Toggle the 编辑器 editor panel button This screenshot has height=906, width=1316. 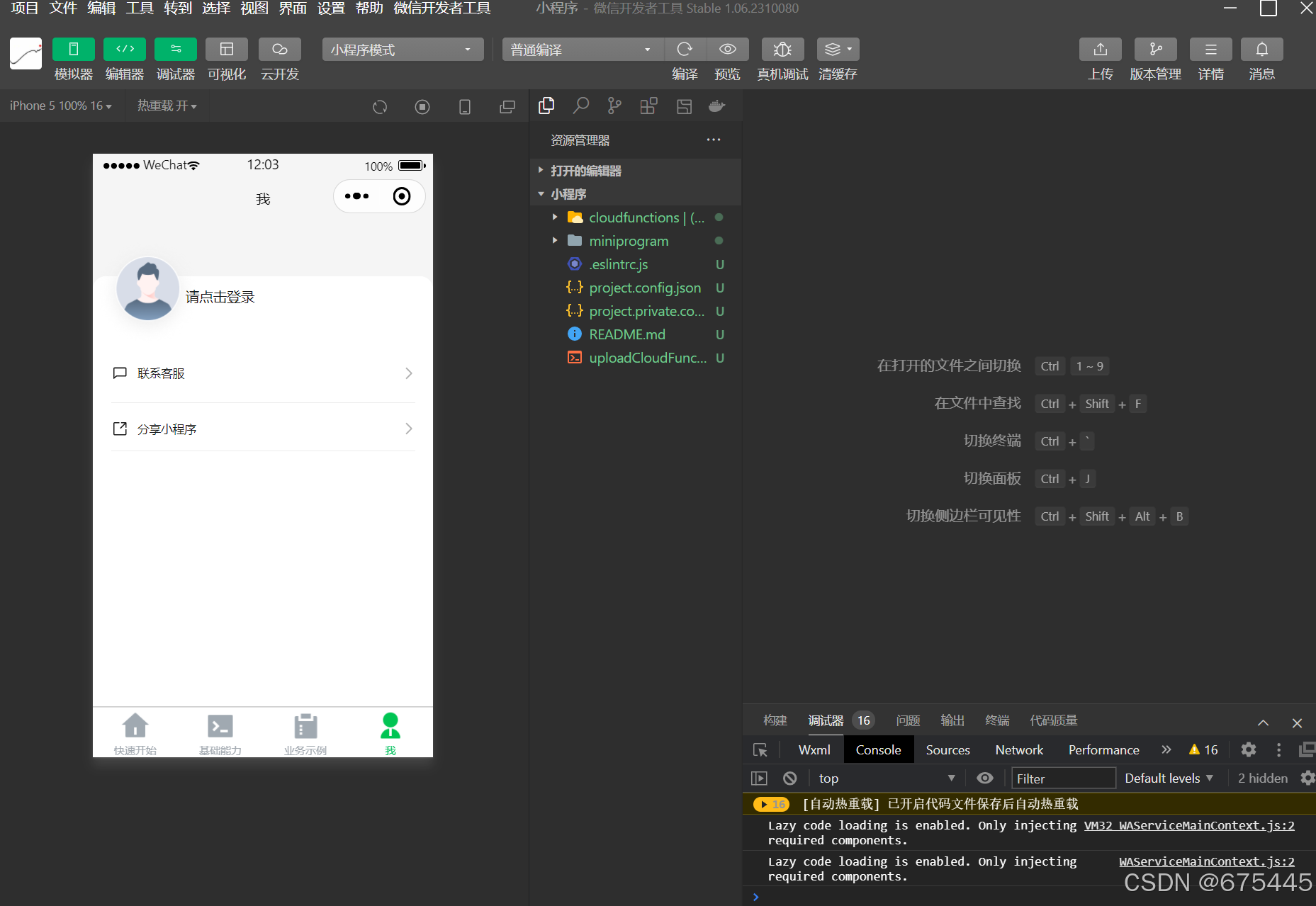(125, 49)
